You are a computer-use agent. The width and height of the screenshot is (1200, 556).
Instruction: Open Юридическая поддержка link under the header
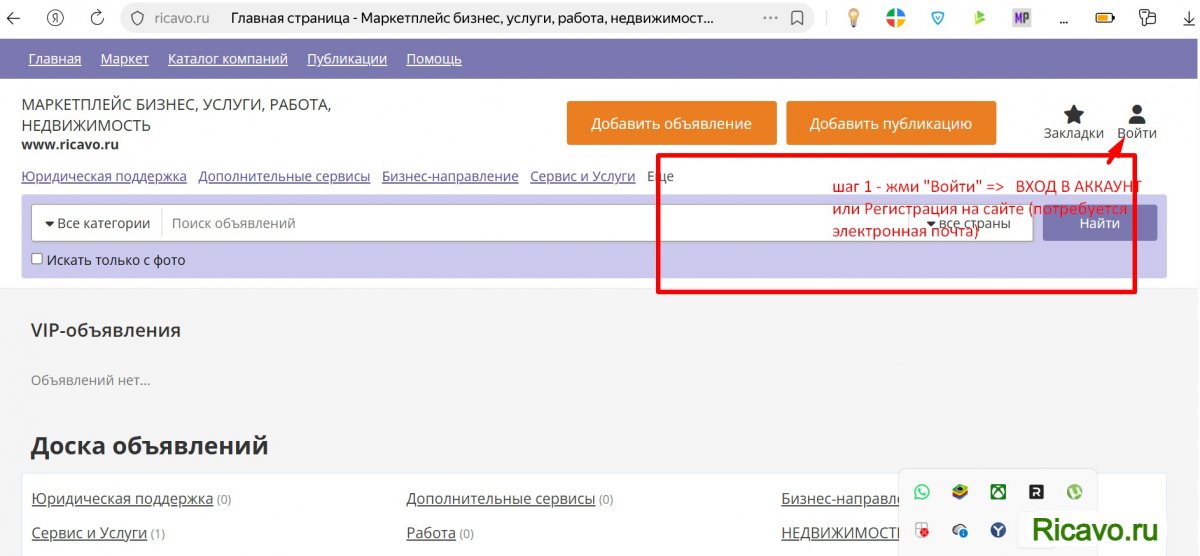click(104, 176)
